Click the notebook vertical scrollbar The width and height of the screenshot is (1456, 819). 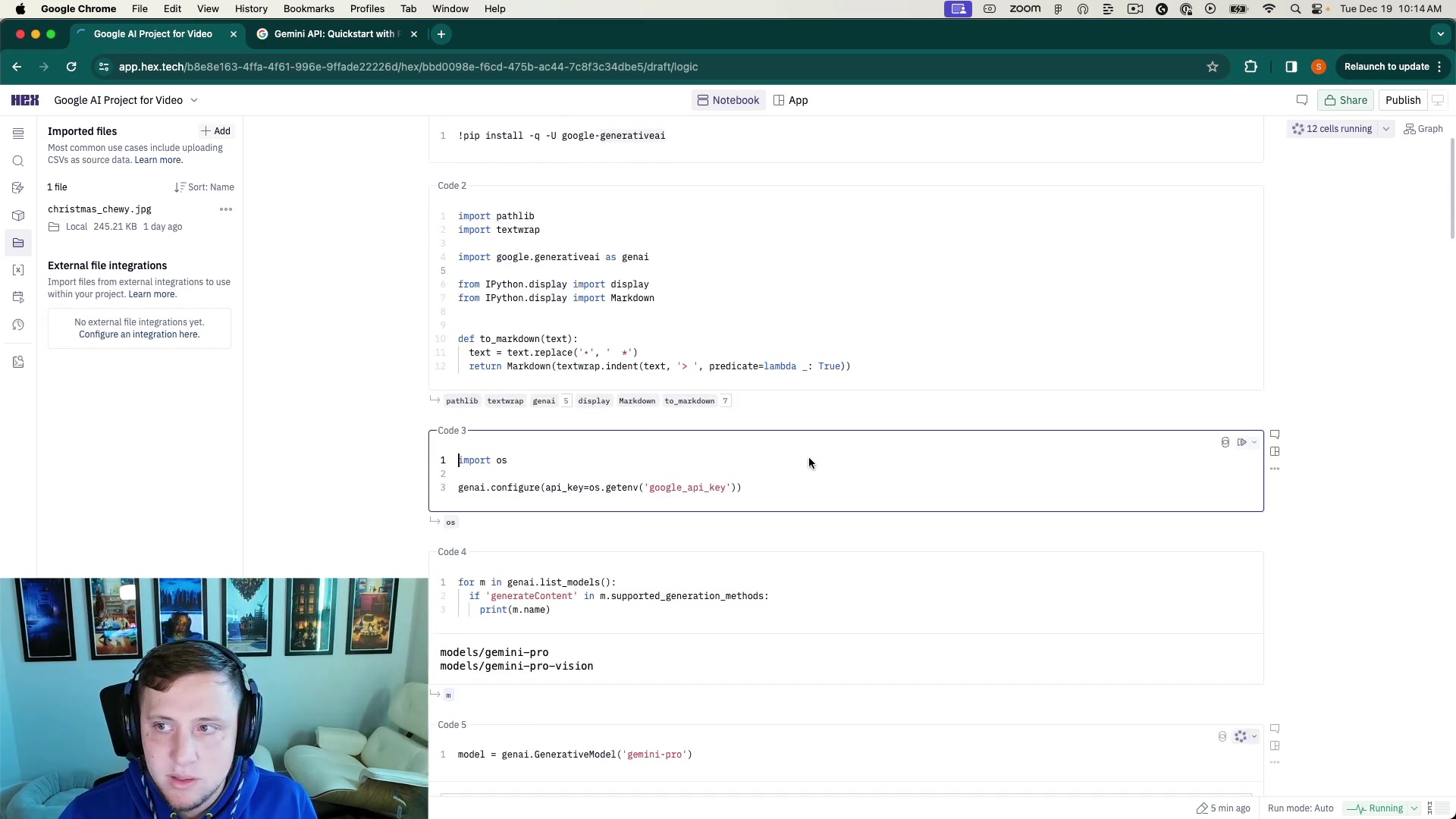pos(1452,190)
